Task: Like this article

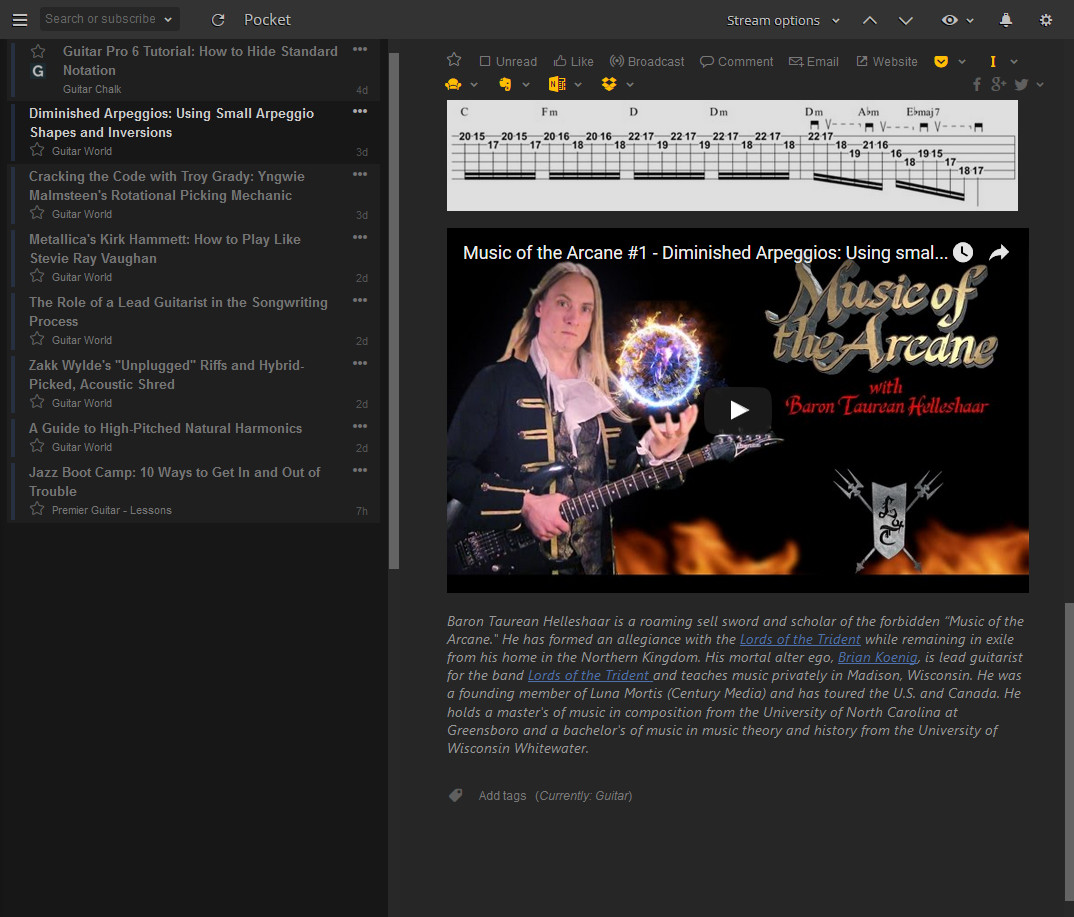Action: 573,62
